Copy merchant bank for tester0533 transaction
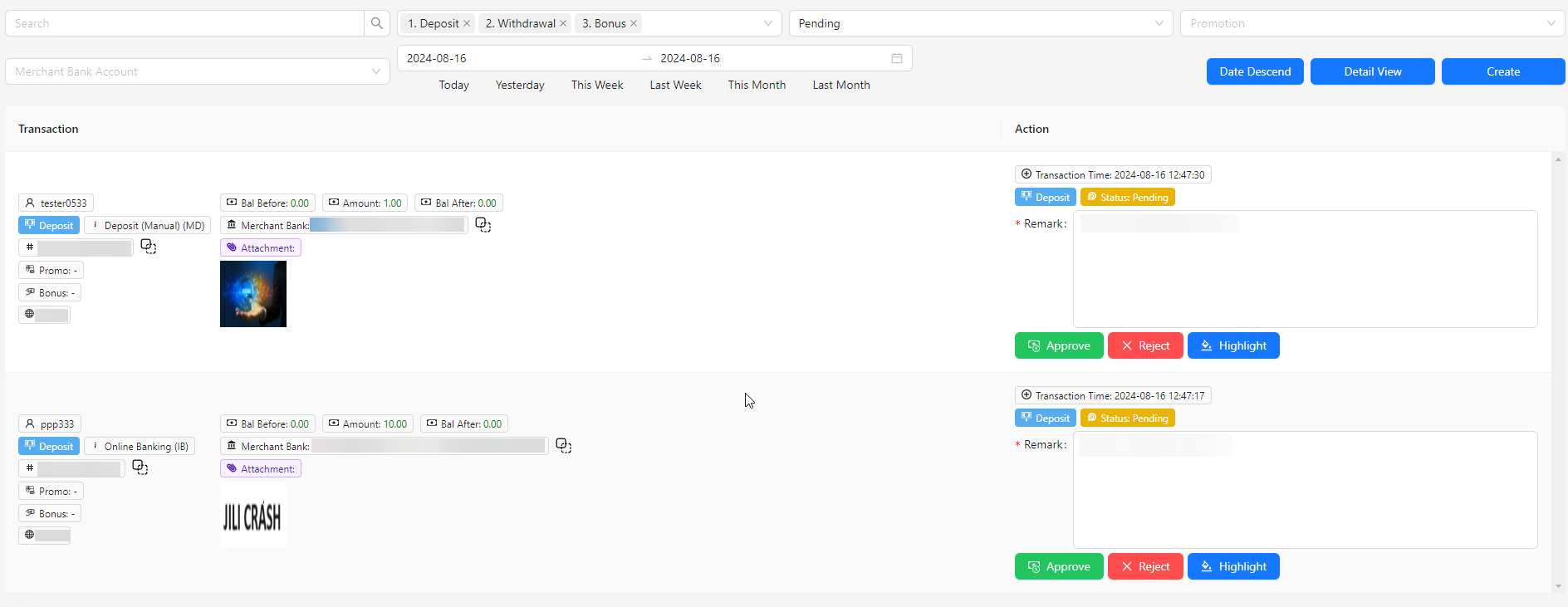1568x607 pixels. [483, 225]
